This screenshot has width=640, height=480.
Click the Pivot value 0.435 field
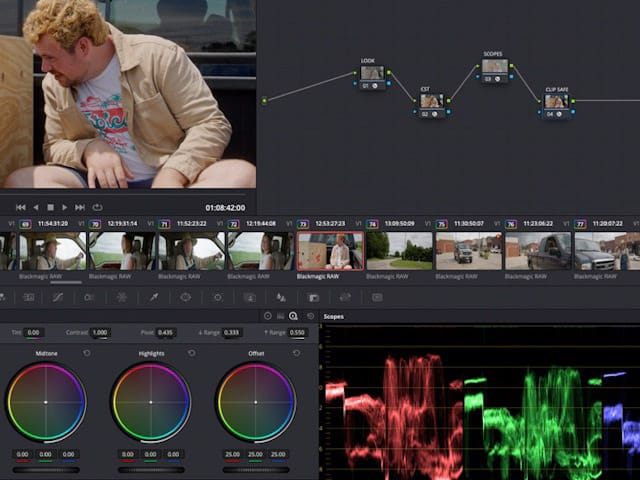165,333
